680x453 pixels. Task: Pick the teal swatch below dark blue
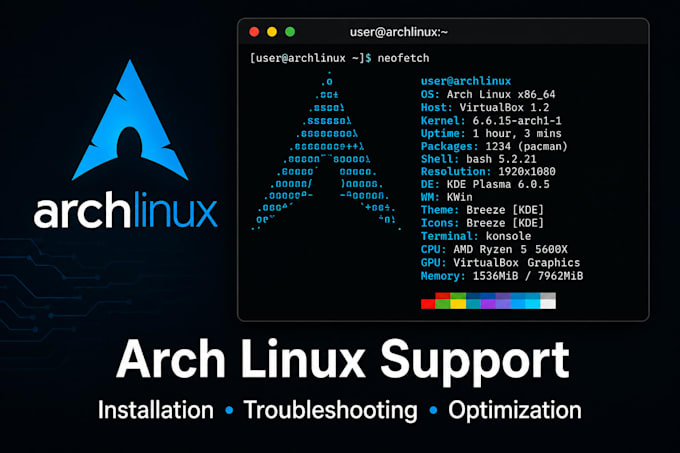click(473, 304)
